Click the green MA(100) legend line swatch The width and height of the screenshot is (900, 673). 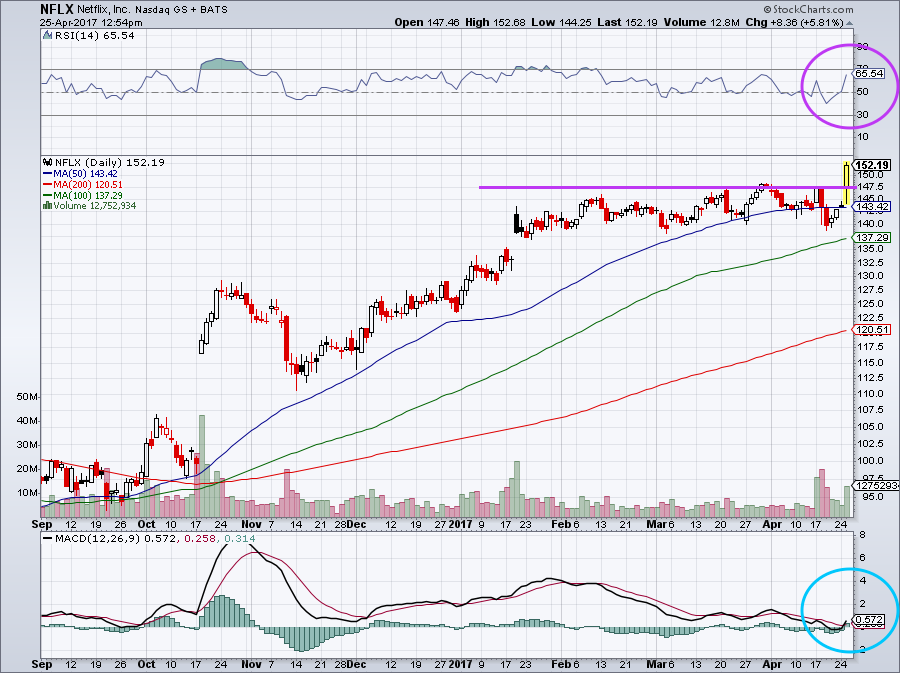48,196
